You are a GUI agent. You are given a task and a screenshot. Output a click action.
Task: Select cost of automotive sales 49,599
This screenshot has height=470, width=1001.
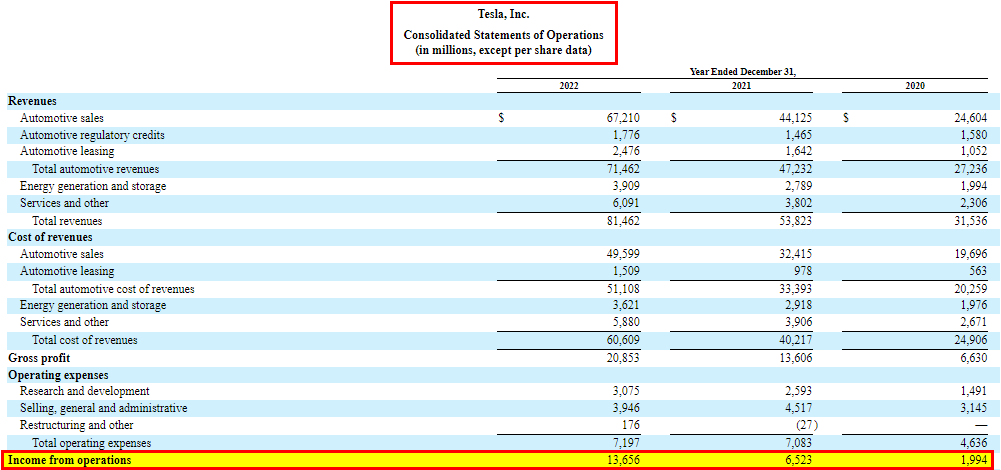(622, 254)
